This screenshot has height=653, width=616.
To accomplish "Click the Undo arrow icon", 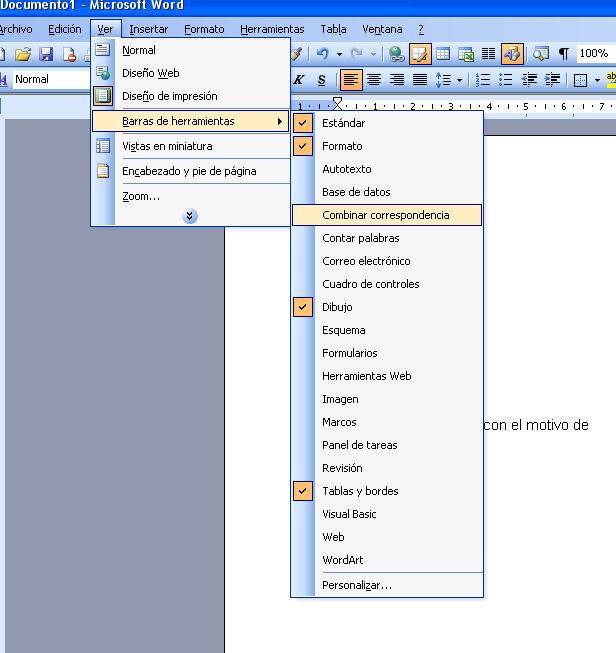I will pyautogui.click(x=323, y=54).
